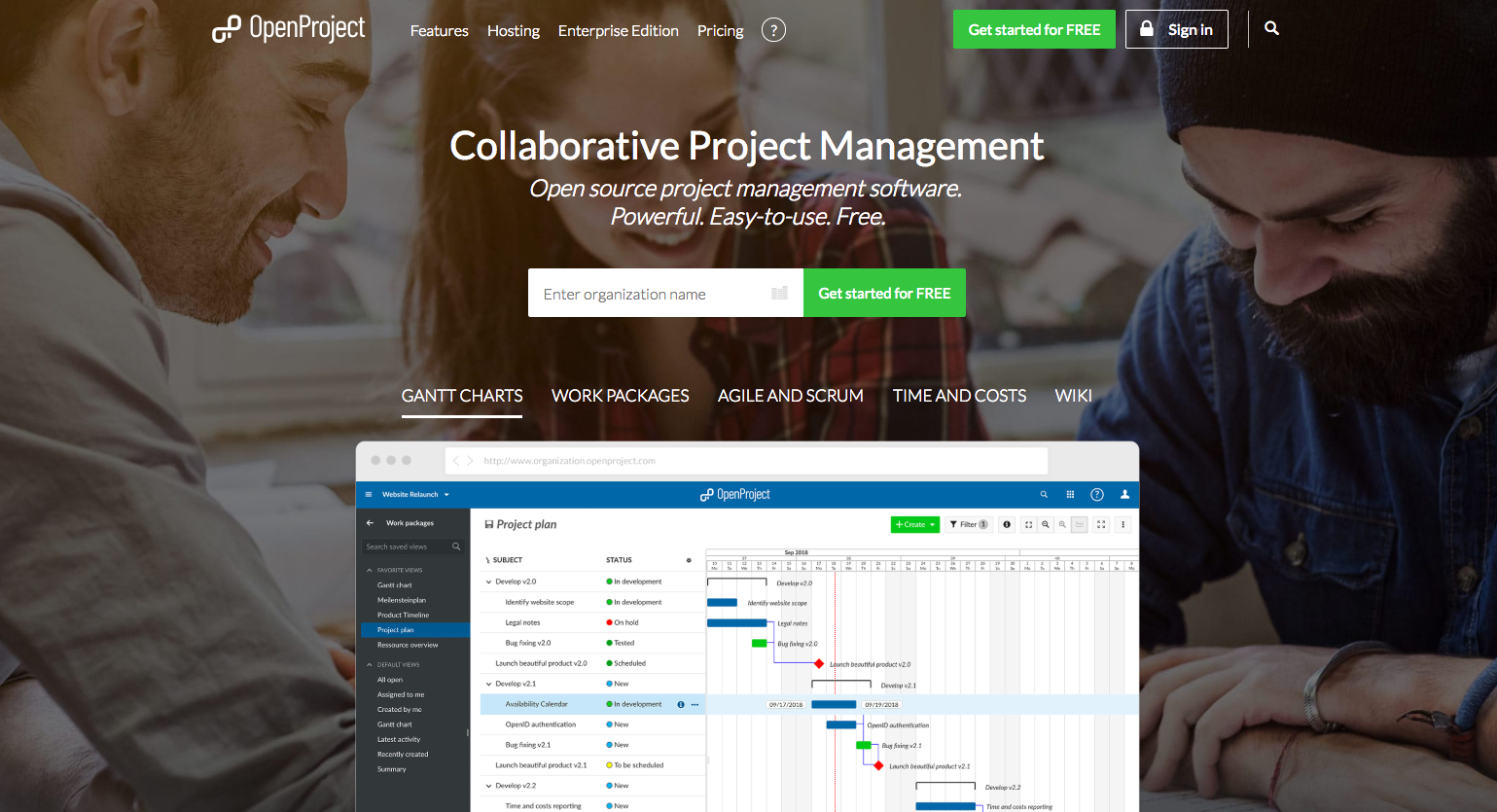Click Get started for FREE in the navigation bar
The height and width of the screenshot is (812, 1497).
click(1034, 29)
